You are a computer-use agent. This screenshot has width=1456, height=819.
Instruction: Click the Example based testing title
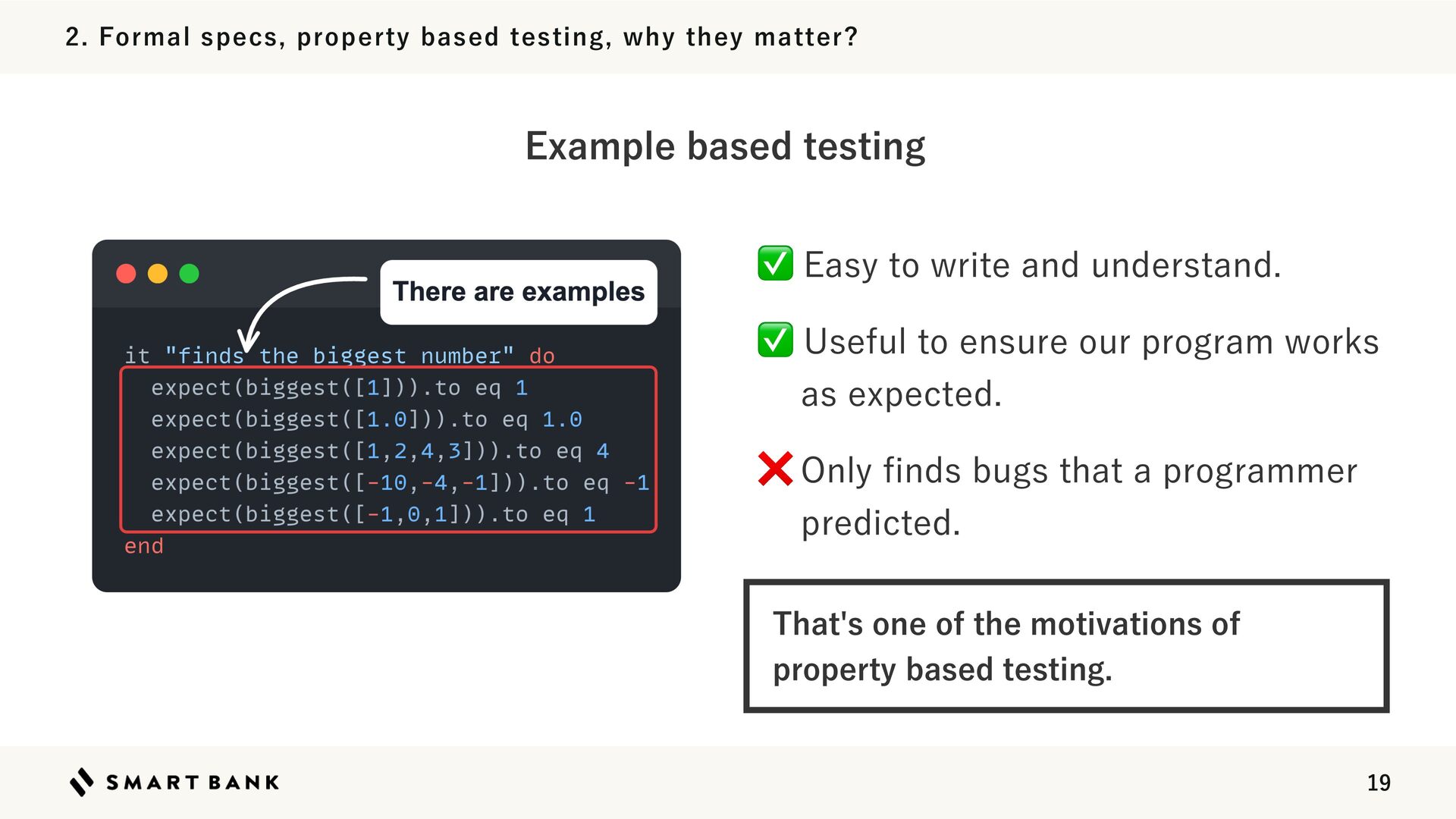tap(726, 146)
